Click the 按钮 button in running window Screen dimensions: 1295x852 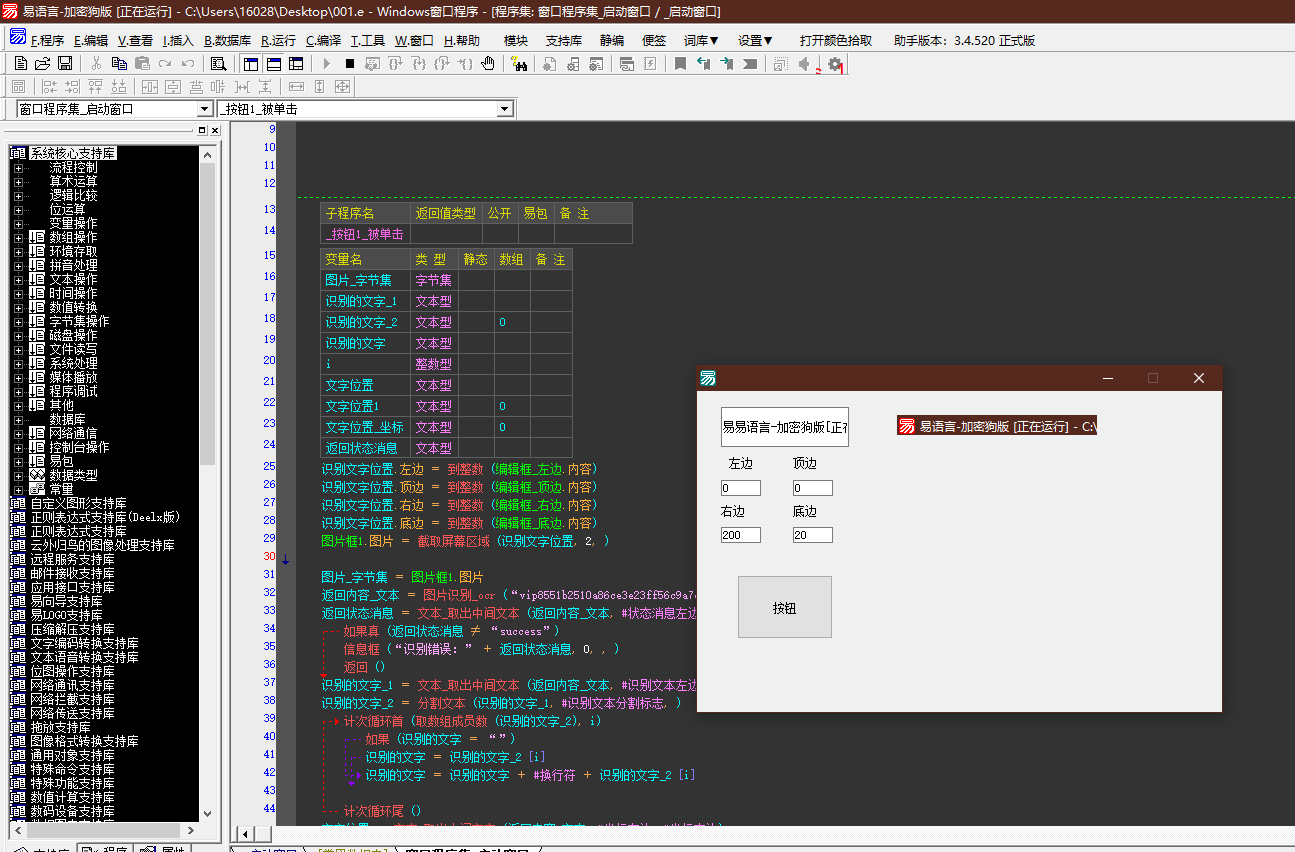point(784,607)
